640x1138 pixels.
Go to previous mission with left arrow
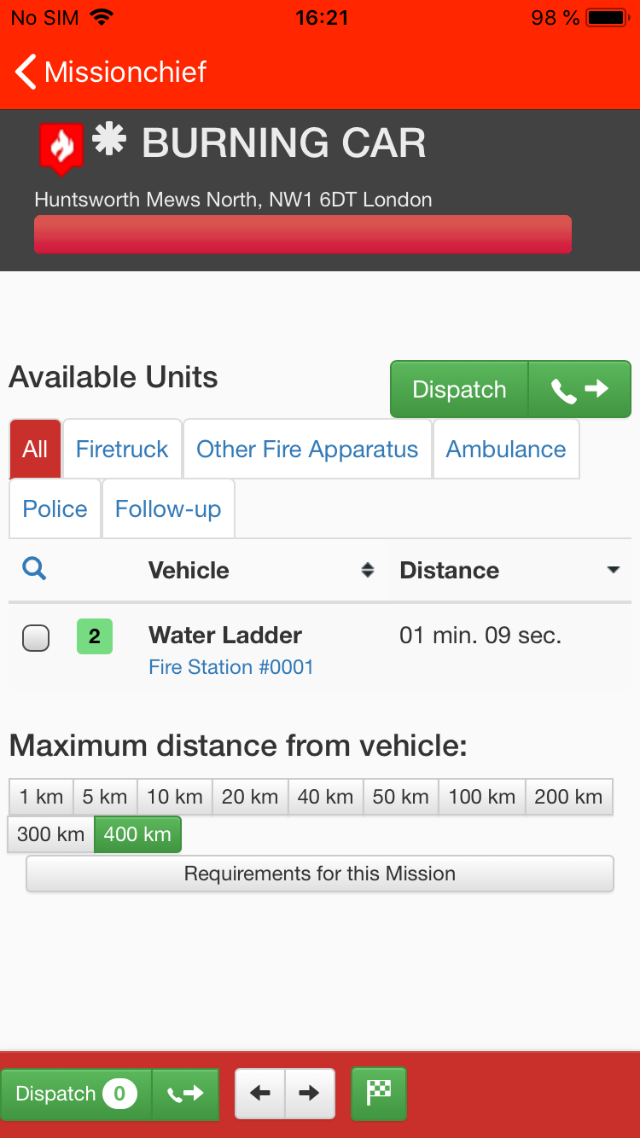[x=260, y=1093]
